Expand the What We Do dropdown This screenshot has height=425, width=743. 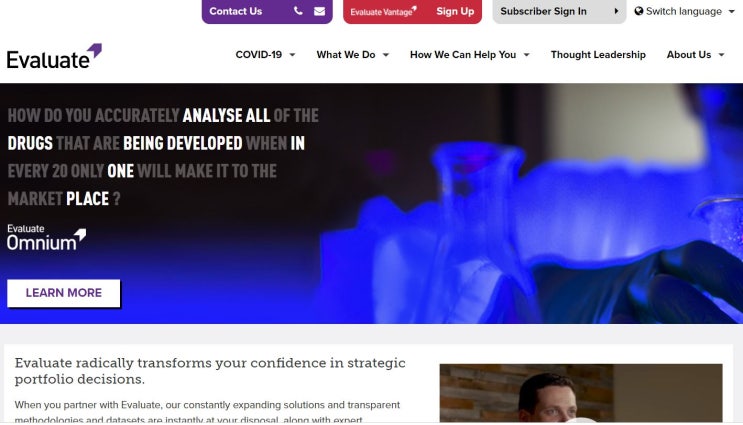click(x=353, y=54)
